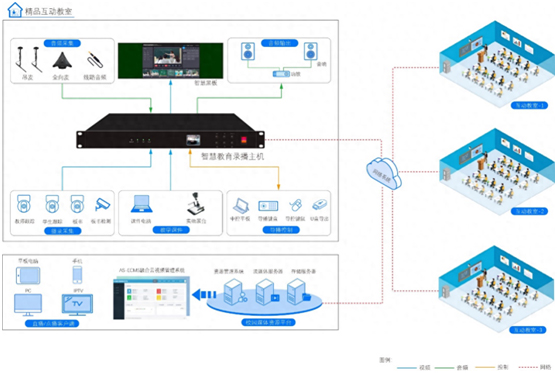The image size is (557, 373).
Task: Click the red power button on recording host
Action: (x=244, y=140)
